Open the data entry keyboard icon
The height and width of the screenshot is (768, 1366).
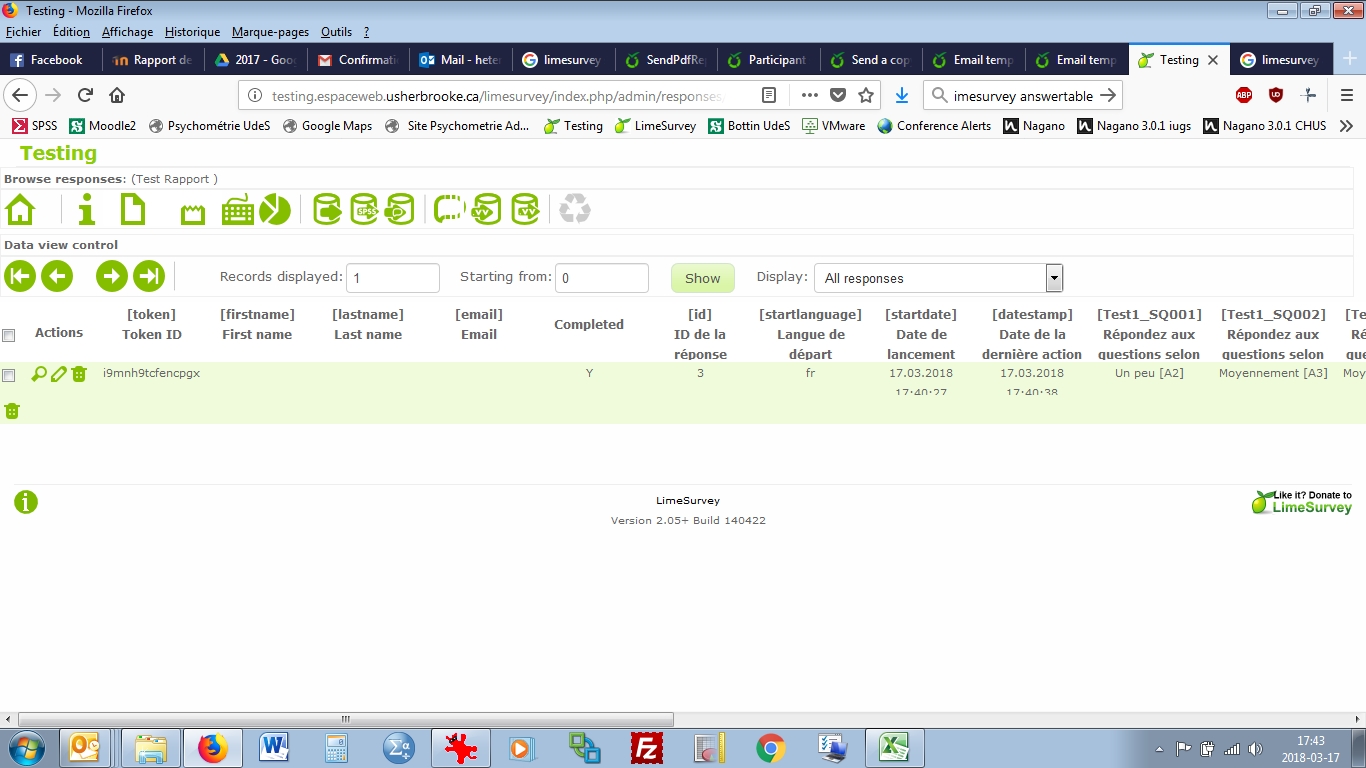[x=238, y=210]
